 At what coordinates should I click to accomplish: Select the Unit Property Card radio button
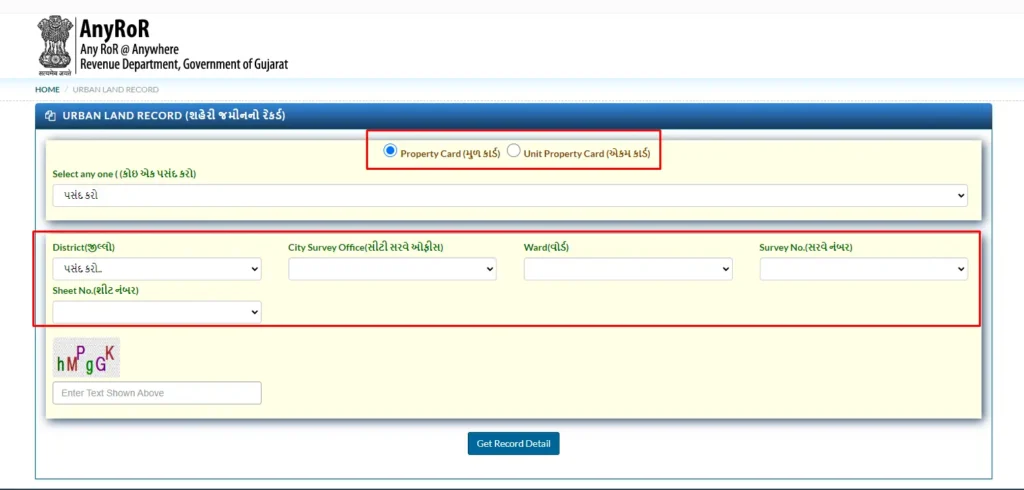[513, 151]
